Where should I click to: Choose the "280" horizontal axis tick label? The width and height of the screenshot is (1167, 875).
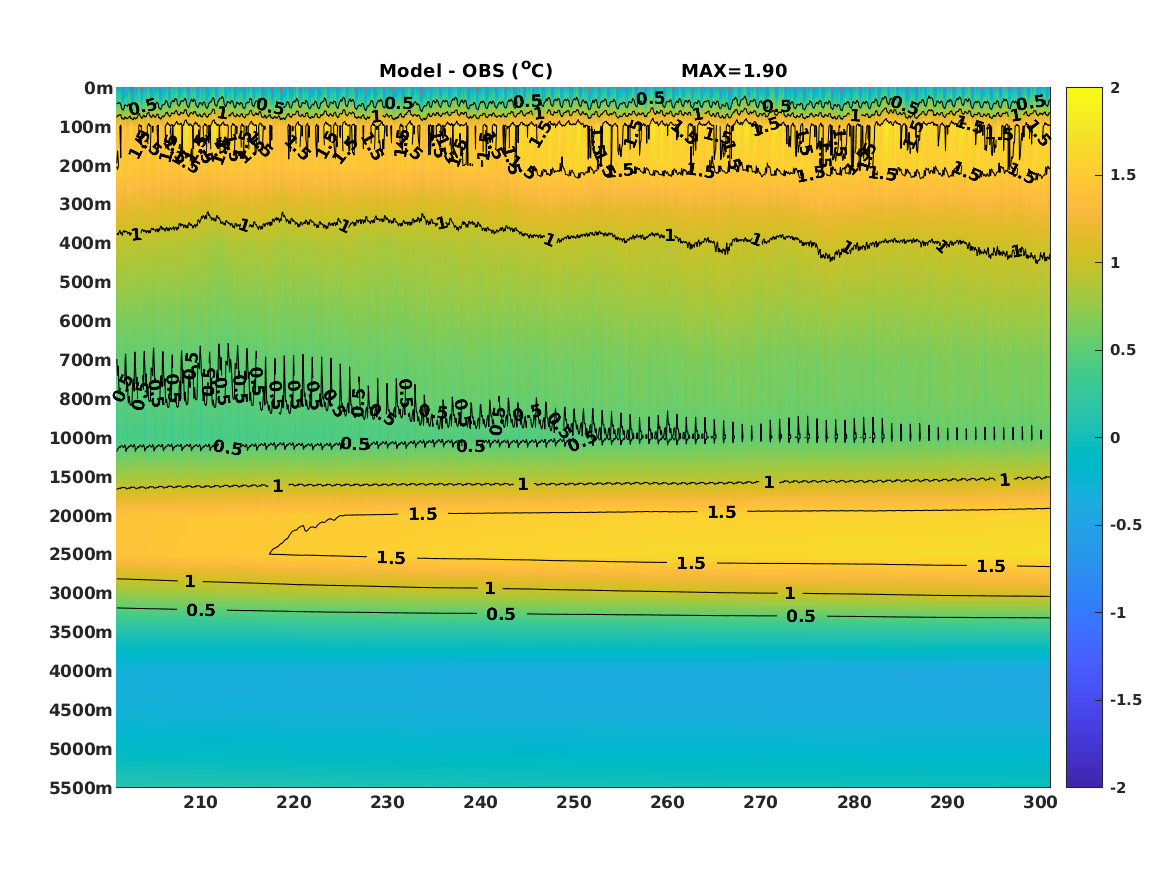tap(854, 802)
